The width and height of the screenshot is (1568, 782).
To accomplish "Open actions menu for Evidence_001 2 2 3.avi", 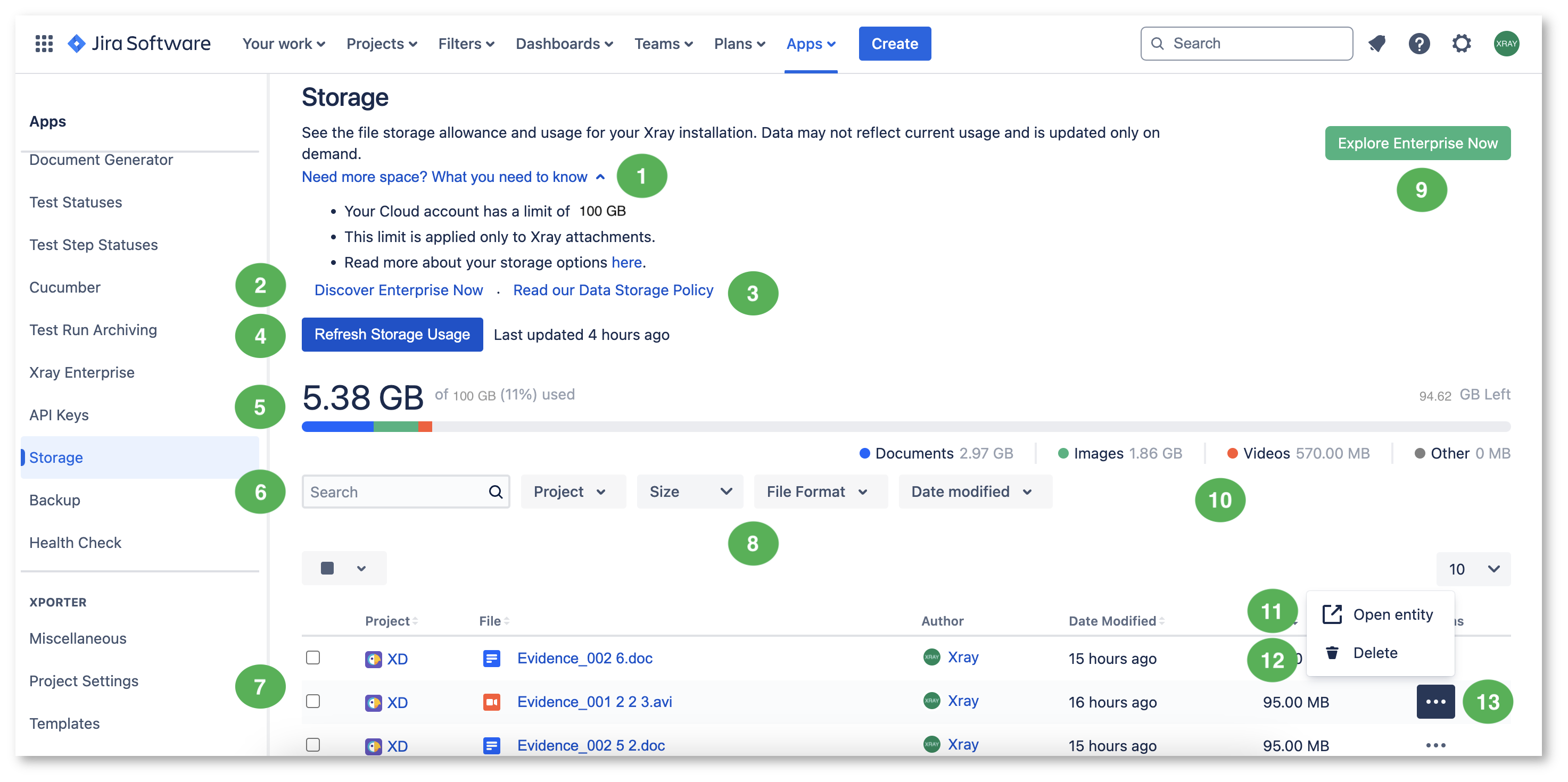I will tap(1435, 702).
